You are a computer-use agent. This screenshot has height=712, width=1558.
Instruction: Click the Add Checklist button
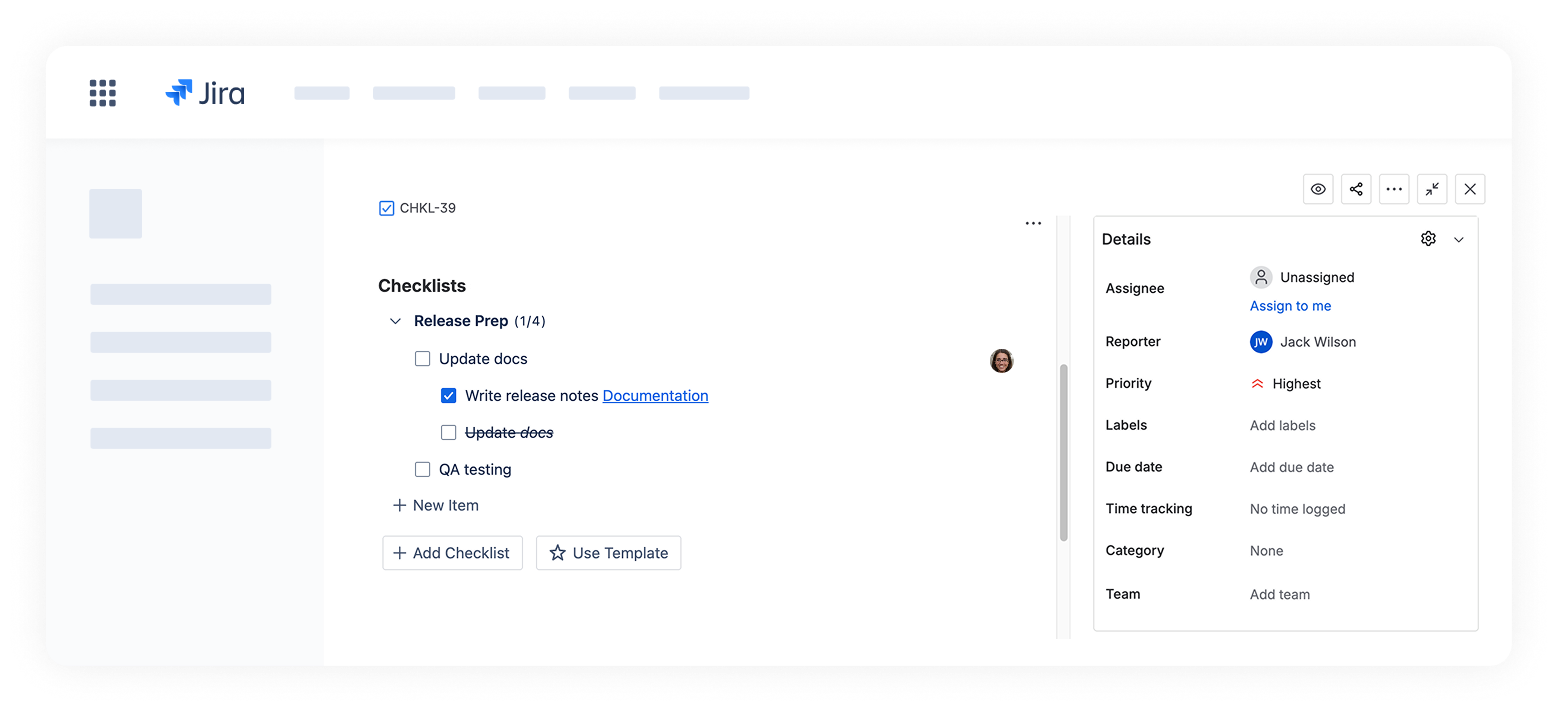click(452, 553)
